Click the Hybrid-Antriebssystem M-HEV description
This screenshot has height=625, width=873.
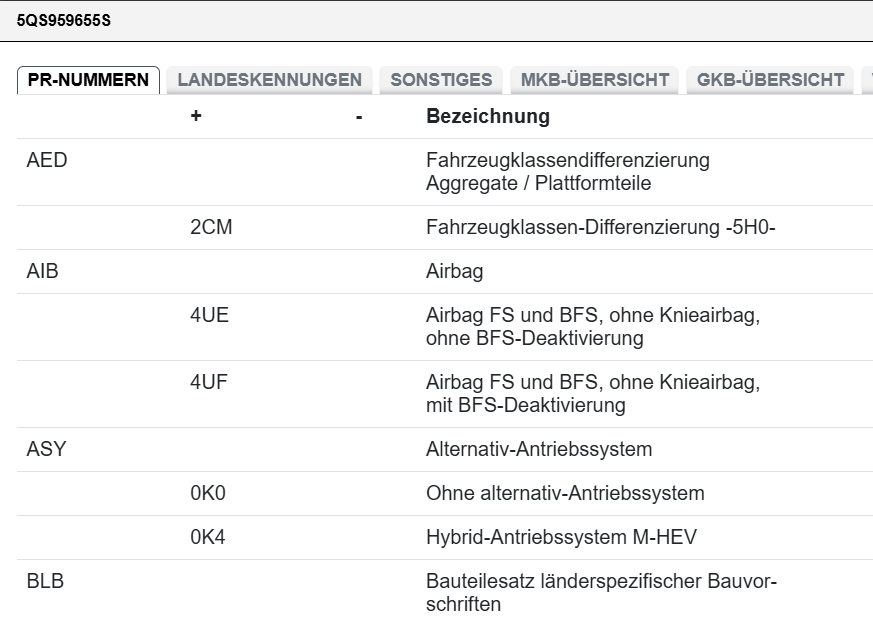(561, 538)
